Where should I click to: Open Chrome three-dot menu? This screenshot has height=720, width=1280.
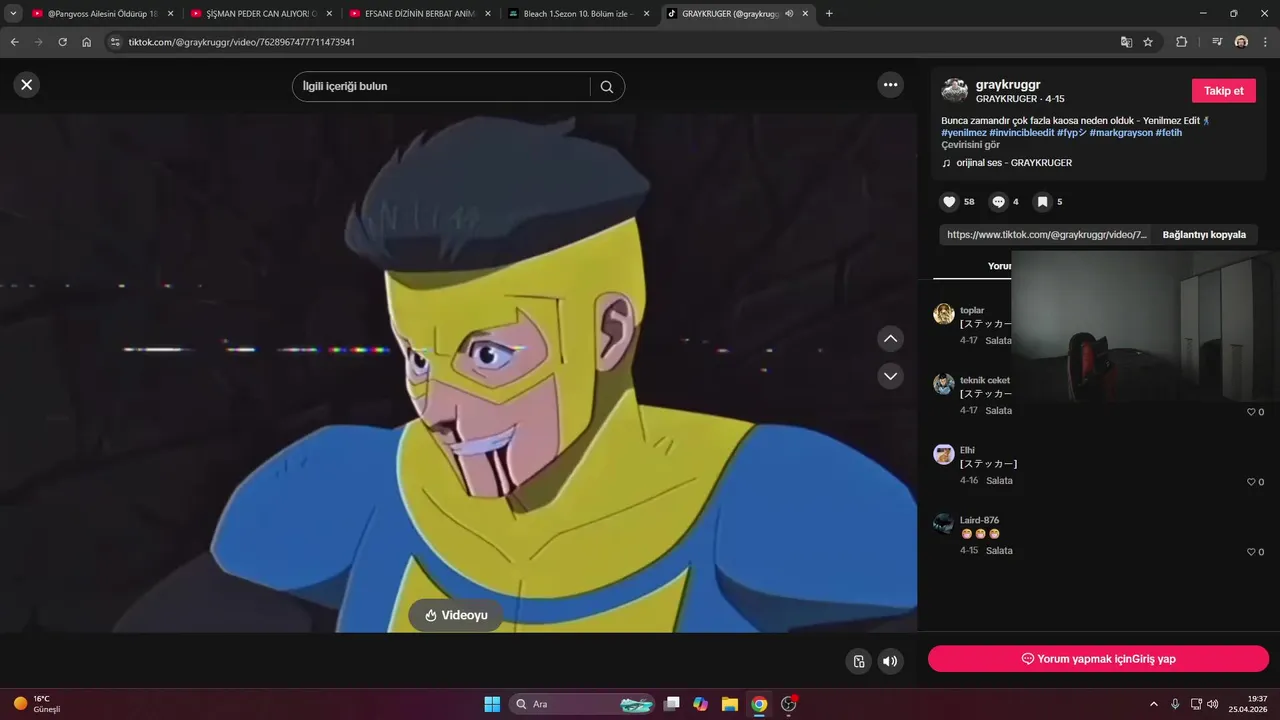coord(1265,42)
